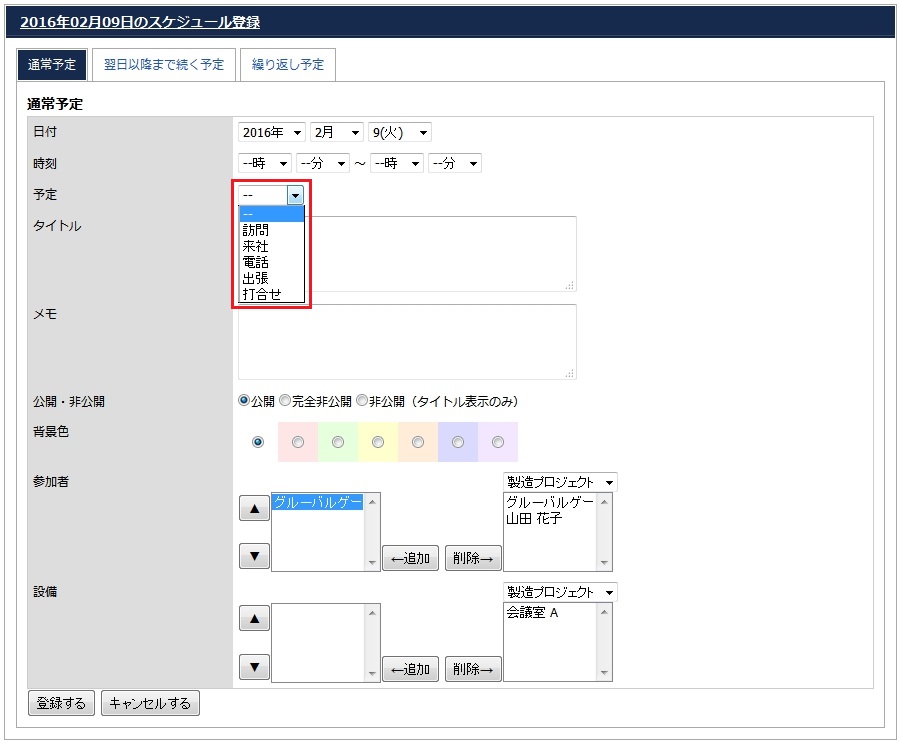
Task: Choose the pink background color option
Action: 298,442
